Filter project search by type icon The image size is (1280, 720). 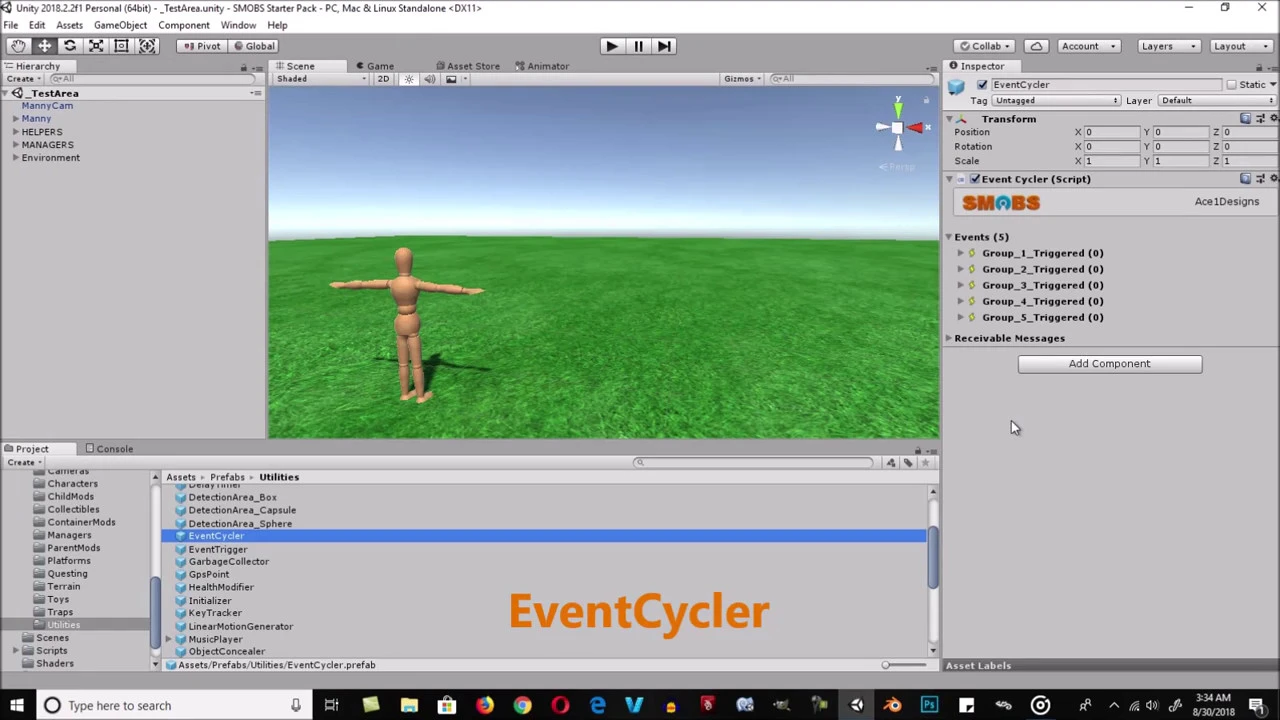pos(891,463)
